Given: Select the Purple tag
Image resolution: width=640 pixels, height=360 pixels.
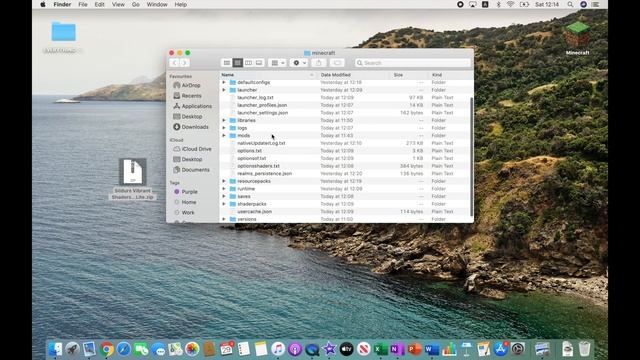Looking at the screenshot, I should 186,191.
